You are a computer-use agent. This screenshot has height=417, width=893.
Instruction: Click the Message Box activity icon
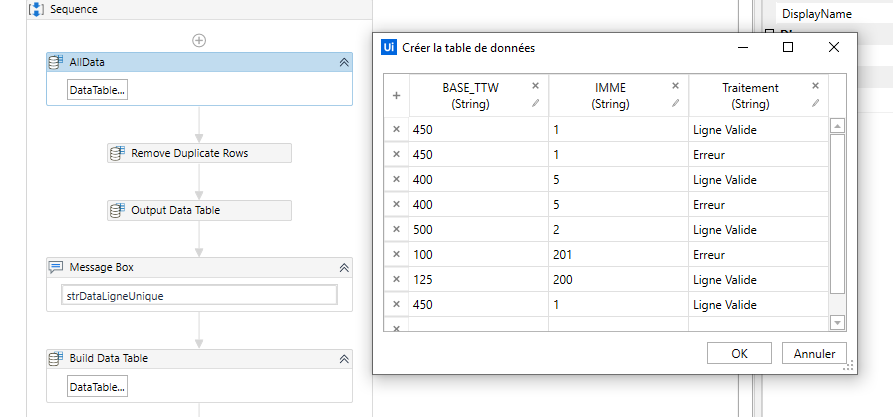click(x=57, y=268)
